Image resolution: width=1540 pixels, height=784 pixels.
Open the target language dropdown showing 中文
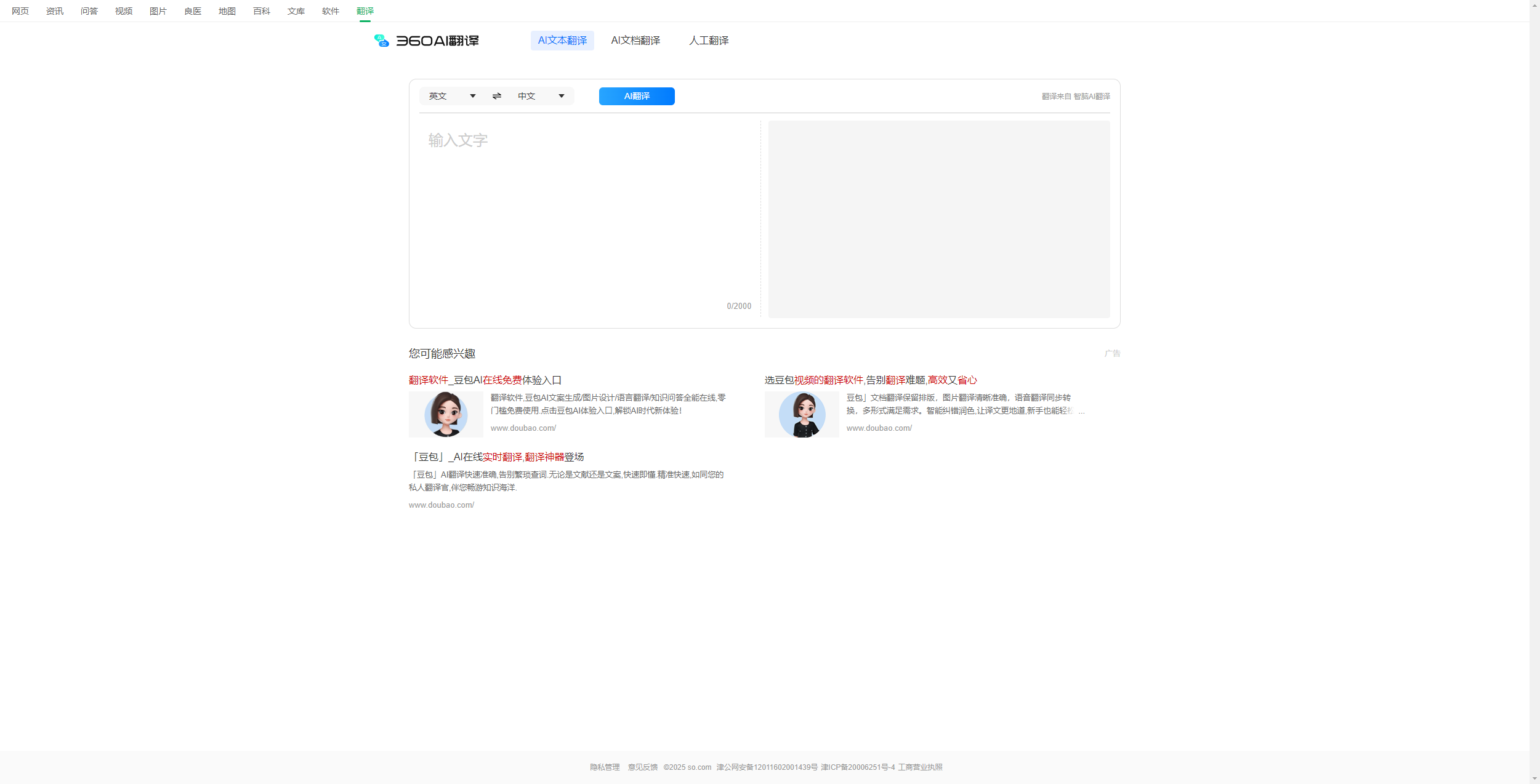coord(541,96)
